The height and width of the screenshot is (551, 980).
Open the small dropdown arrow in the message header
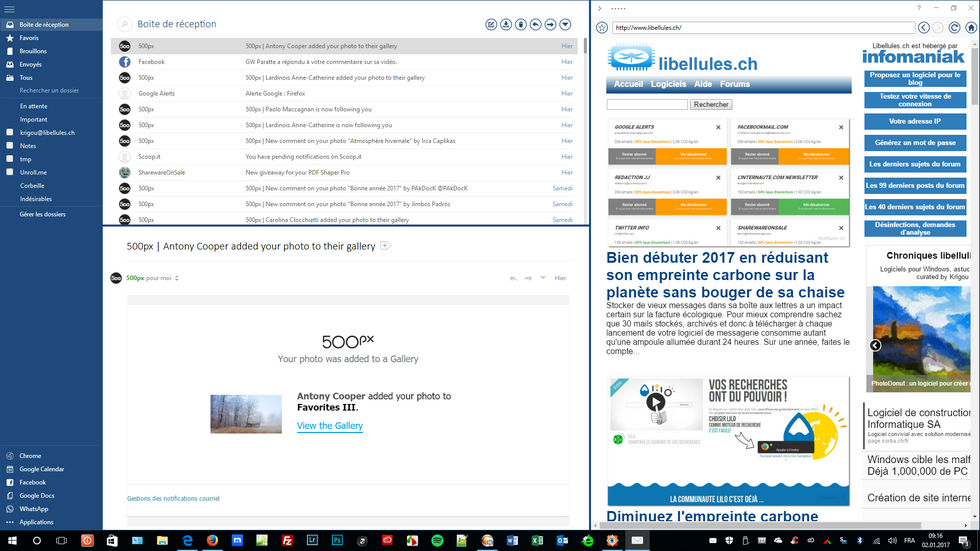pos(543,277)
